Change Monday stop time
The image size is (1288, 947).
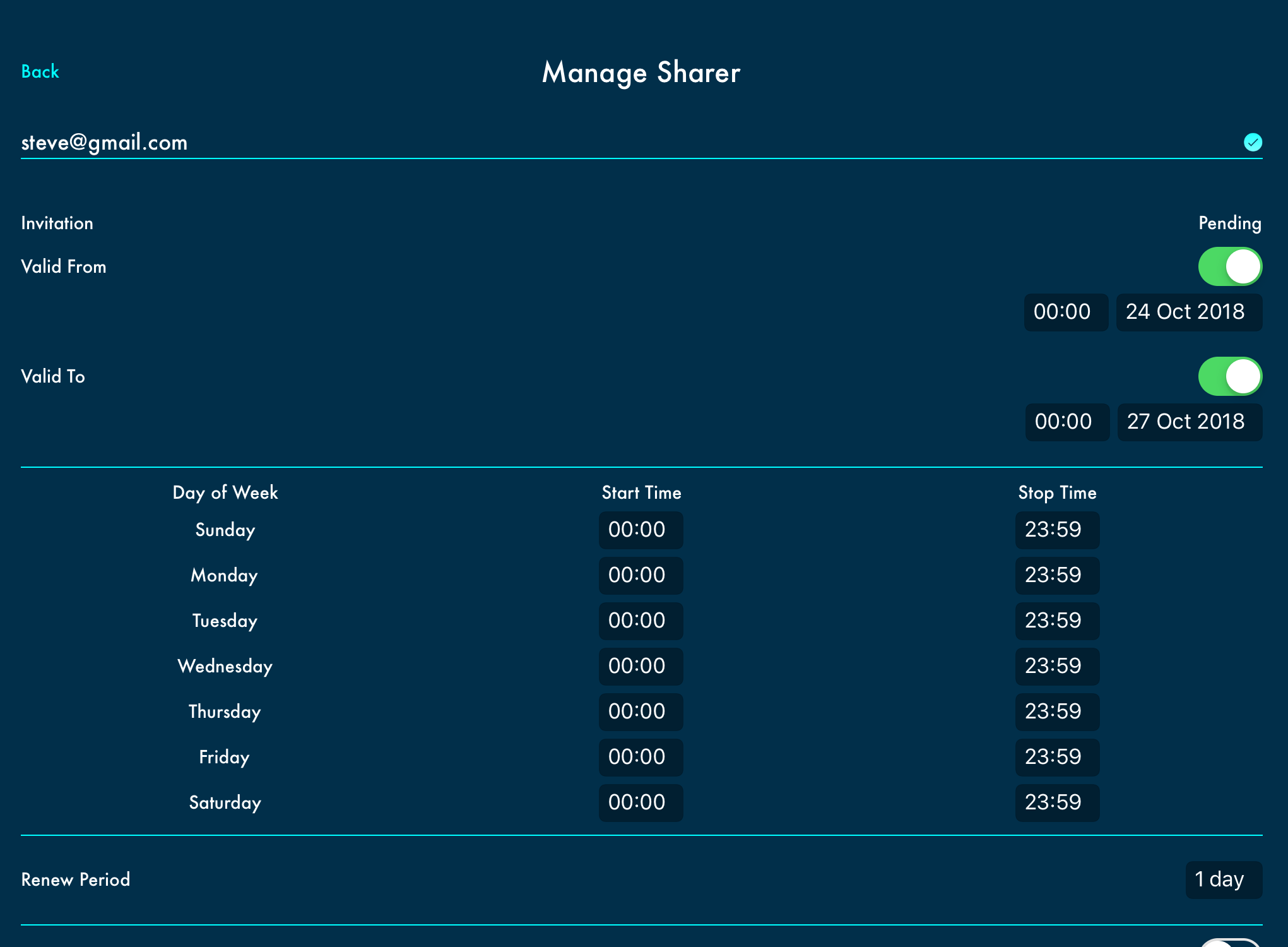[1056, 575]
